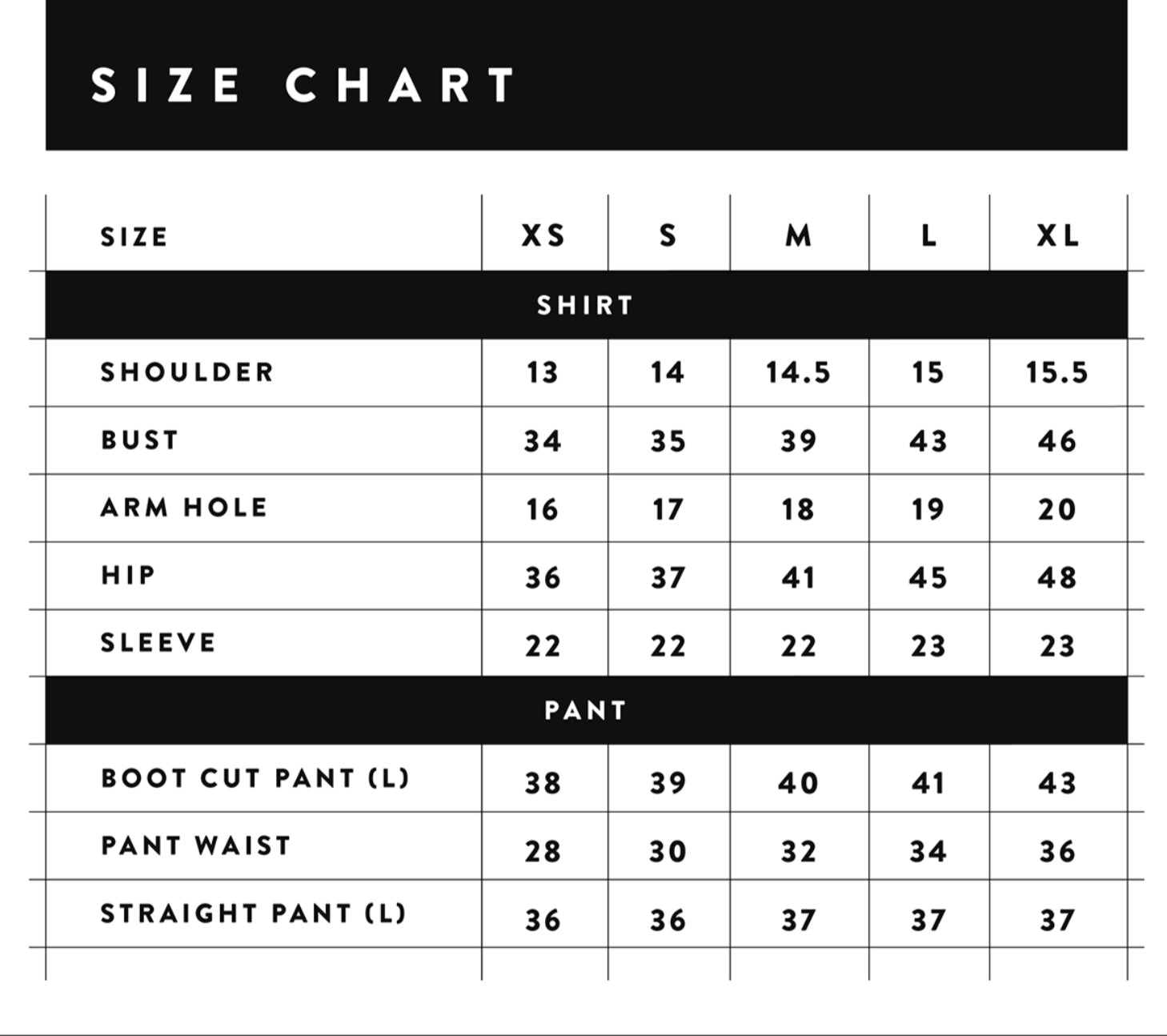Click the M size column header

coord(798,236)
